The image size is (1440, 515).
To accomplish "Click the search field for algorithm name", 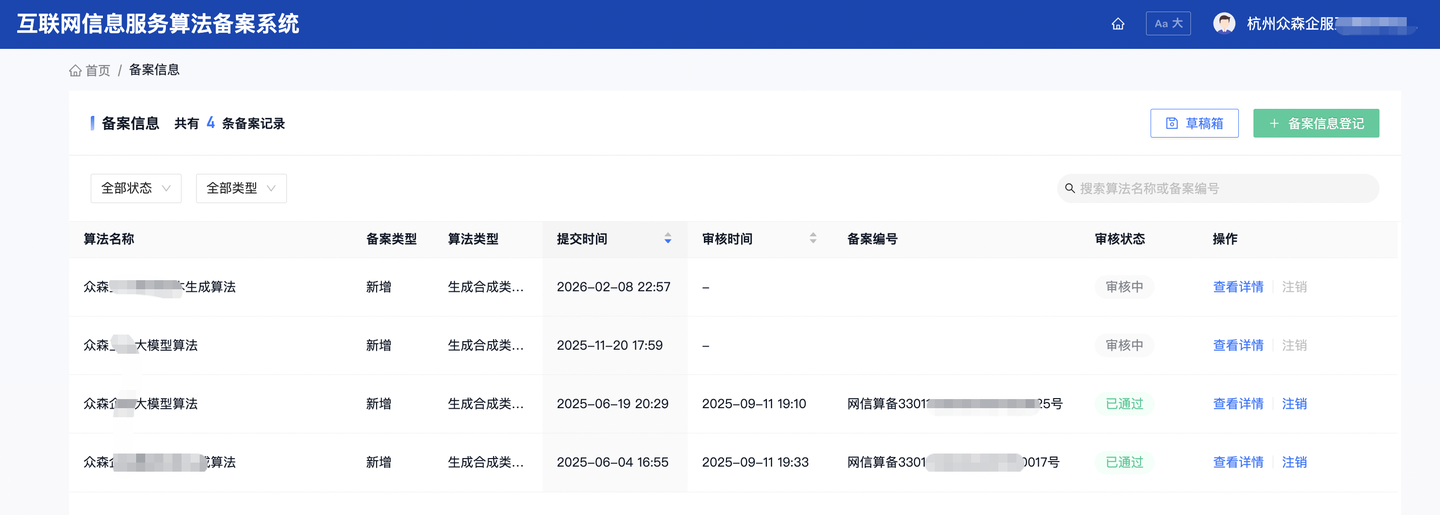I will click(x=1225, y=188).
